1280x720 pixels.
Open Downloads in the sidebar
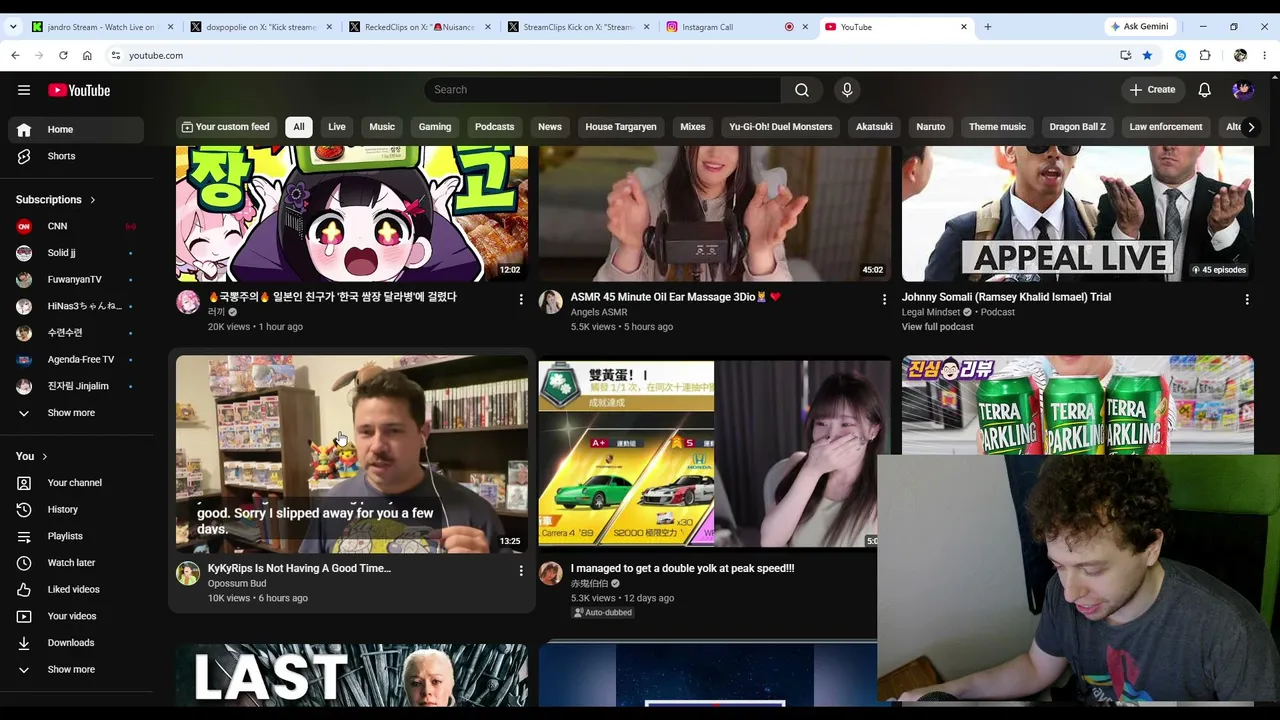pos(76,643)
